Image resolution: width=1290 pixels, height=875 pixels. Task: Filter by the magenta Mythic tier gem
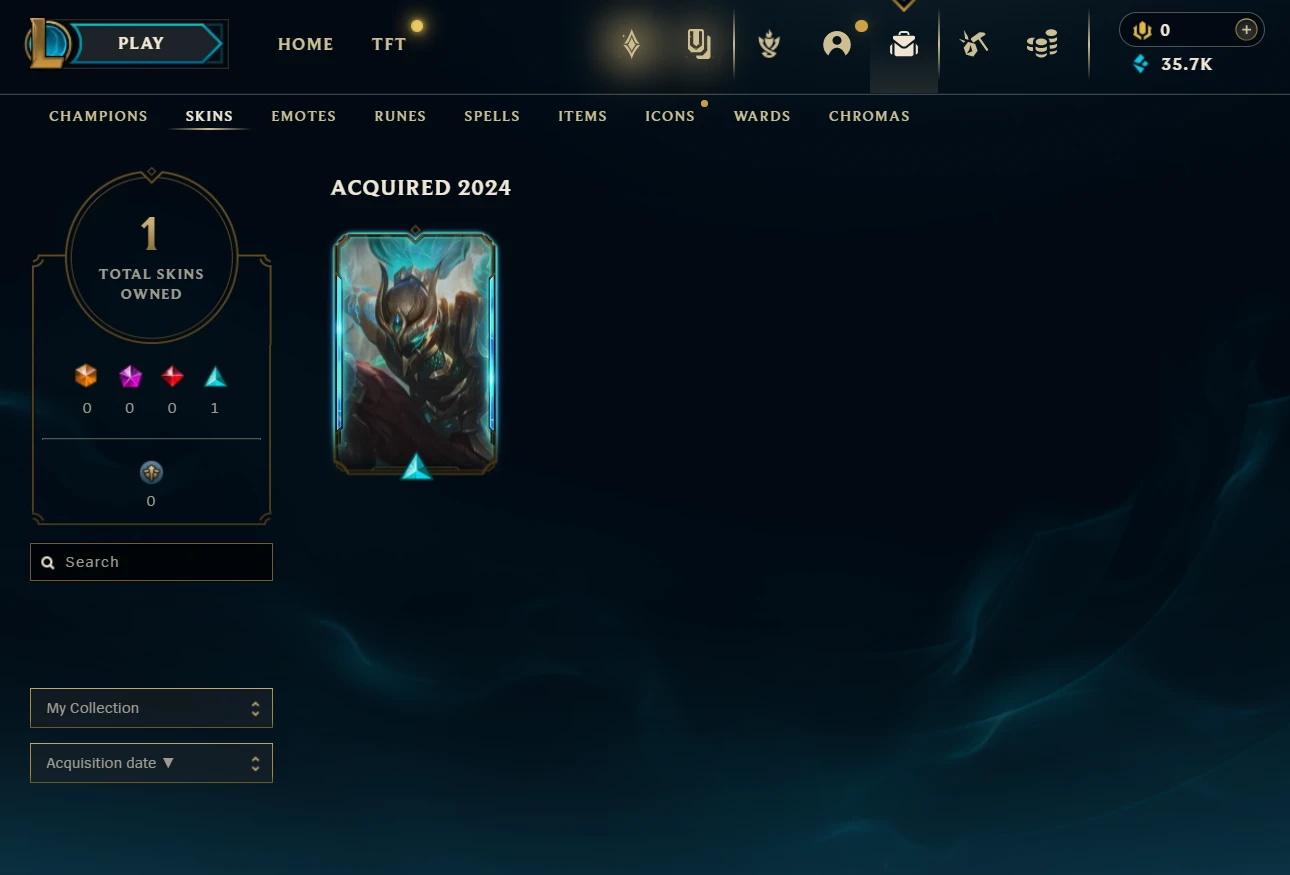pos(130,376)
